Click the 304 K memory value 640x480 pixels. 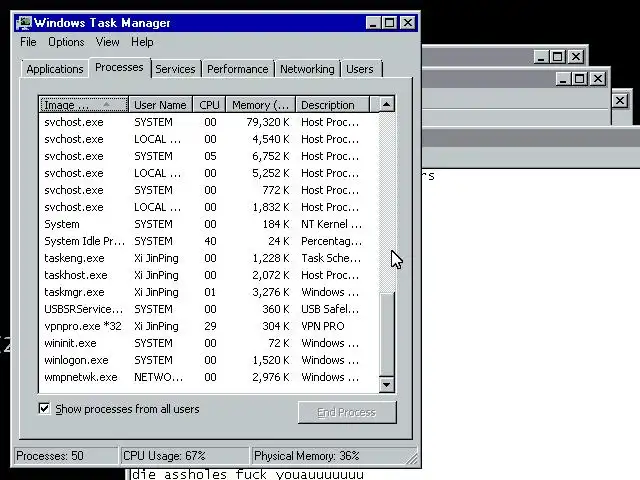coord(276,326)
